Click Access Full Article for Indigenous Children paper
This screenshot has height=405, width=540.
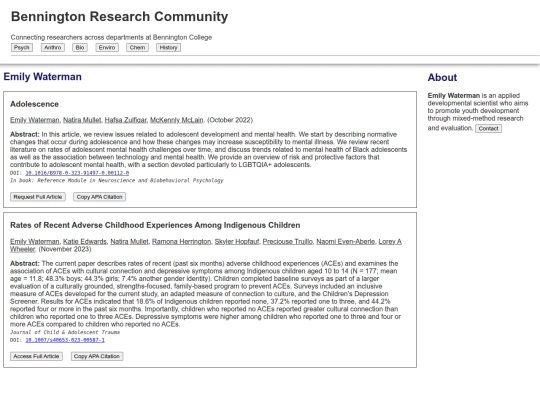tap(36, 356)
